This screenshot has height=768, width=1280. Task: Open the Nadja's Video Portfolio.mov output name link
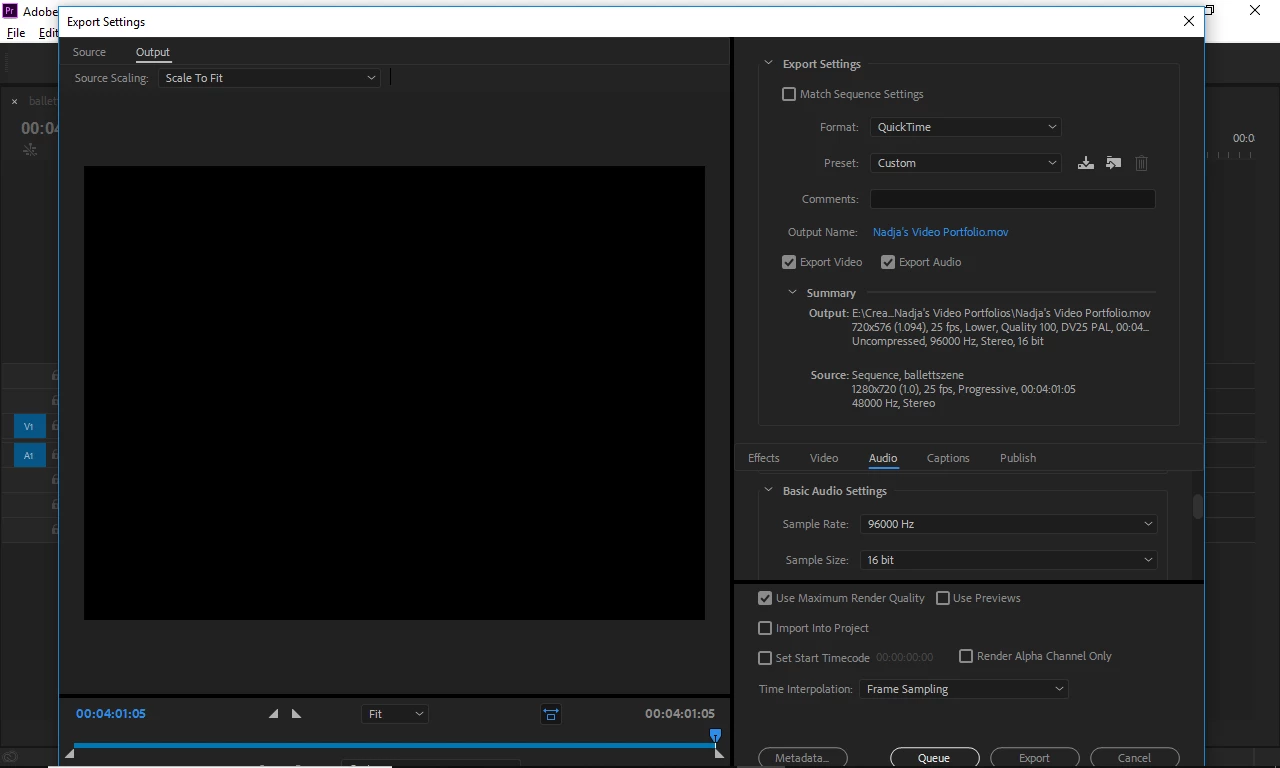click(940, 232)
